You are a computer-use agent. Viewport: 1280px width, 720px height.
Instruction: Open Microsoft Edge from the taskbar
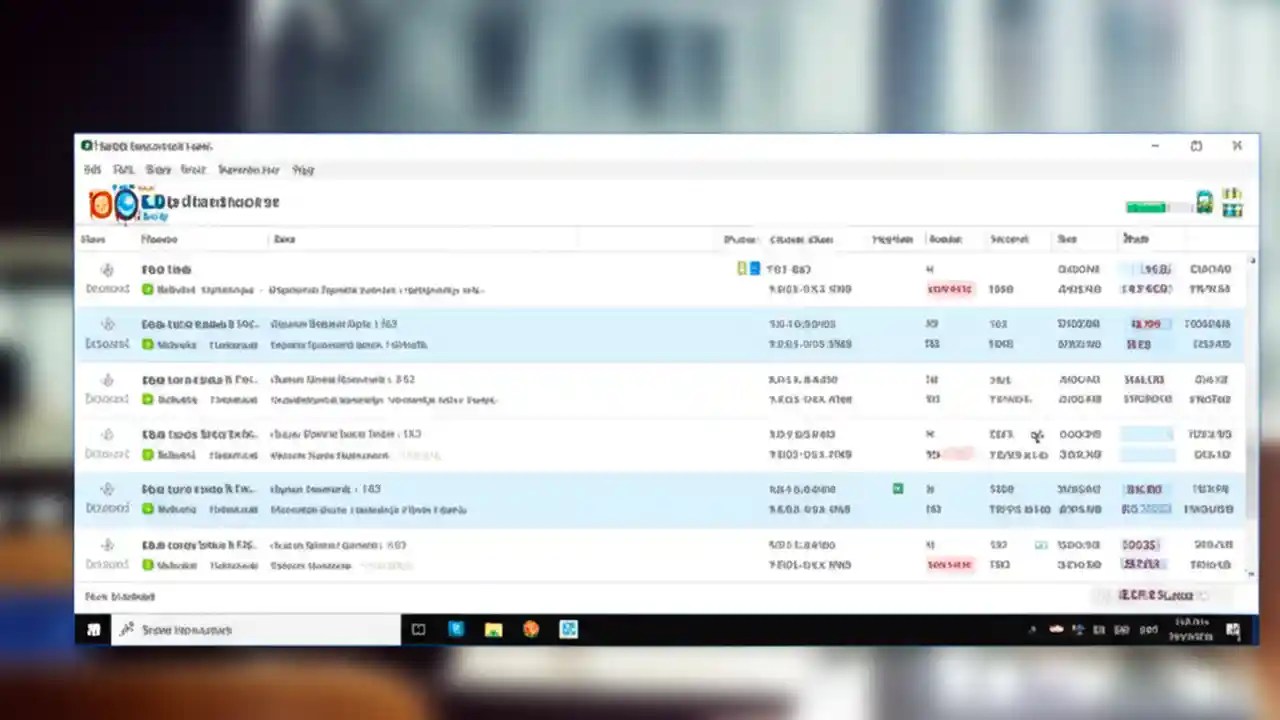pyautogui.click(x=456, y=629)
